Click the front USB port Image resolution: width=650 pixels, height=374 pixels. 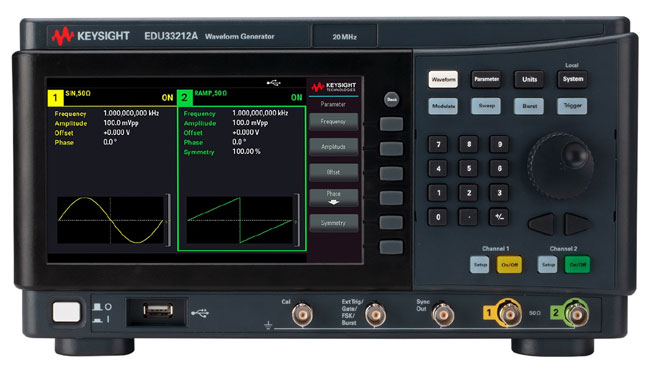click(158, 310)
